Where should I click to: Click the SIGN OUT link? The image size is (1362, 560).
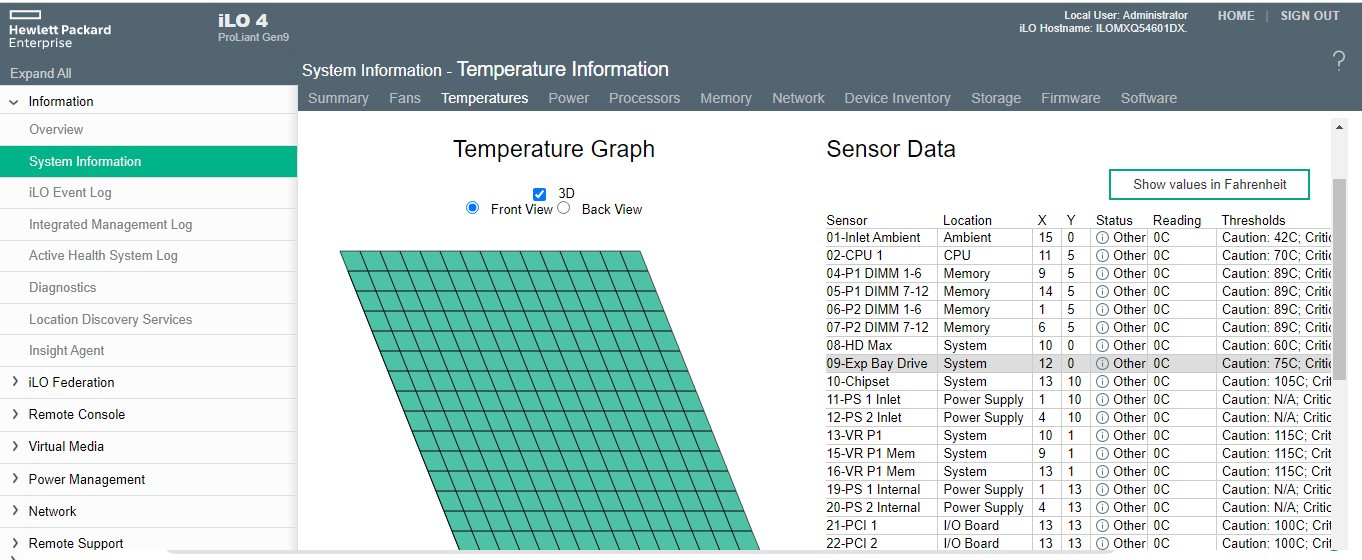(x=1310, y=16)
